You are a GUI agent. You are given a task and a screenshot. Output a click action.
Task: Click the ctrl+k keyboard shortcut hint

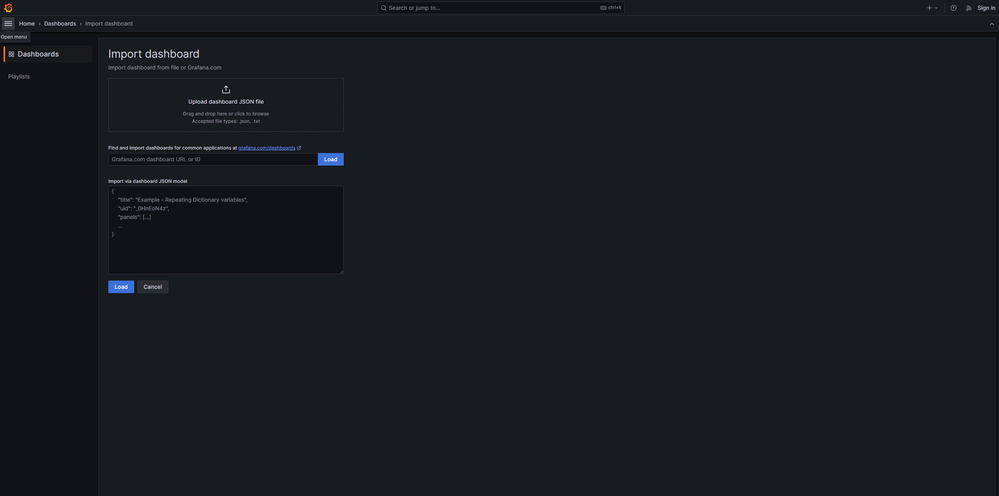611,8
